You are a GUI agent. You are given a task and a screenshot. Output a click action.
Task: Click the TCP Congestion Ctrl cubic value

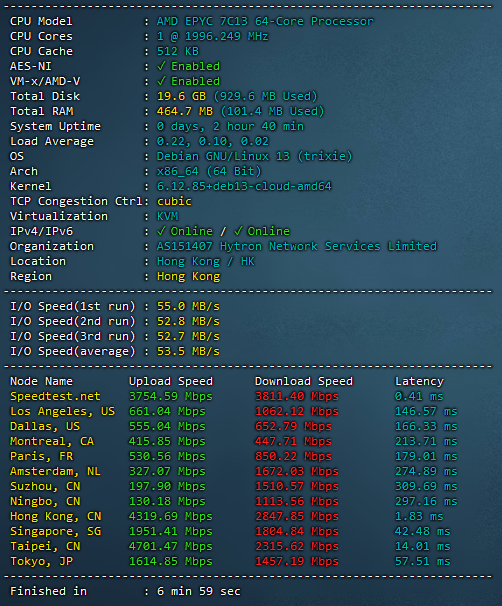pyautogui.click(x=174, y=201)
